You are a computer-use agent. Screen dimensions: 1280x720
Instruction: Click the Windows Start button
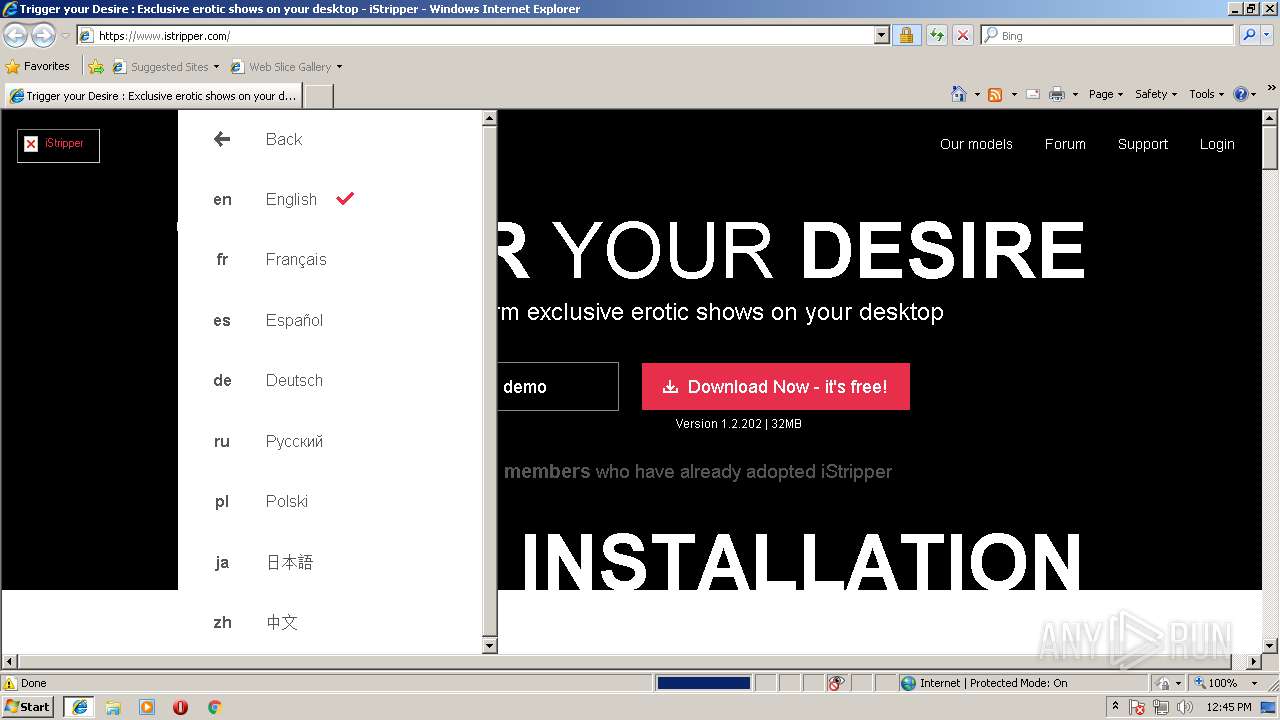coord(28,707)
